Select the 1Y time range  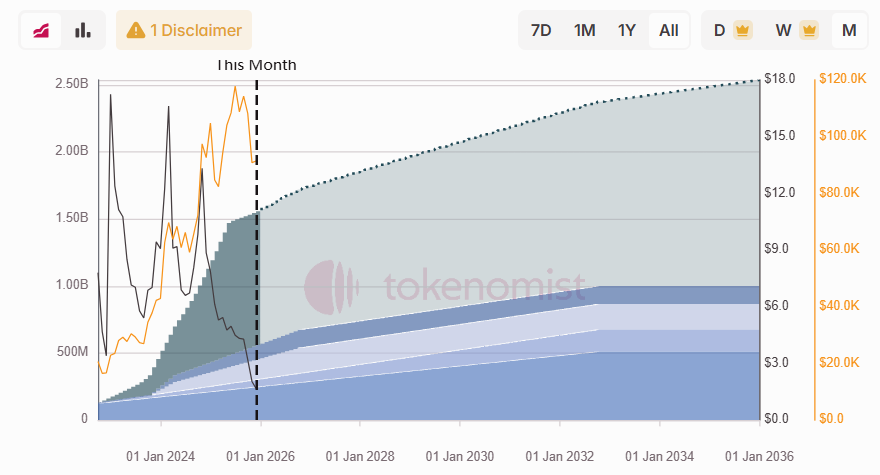coord(627,30)
